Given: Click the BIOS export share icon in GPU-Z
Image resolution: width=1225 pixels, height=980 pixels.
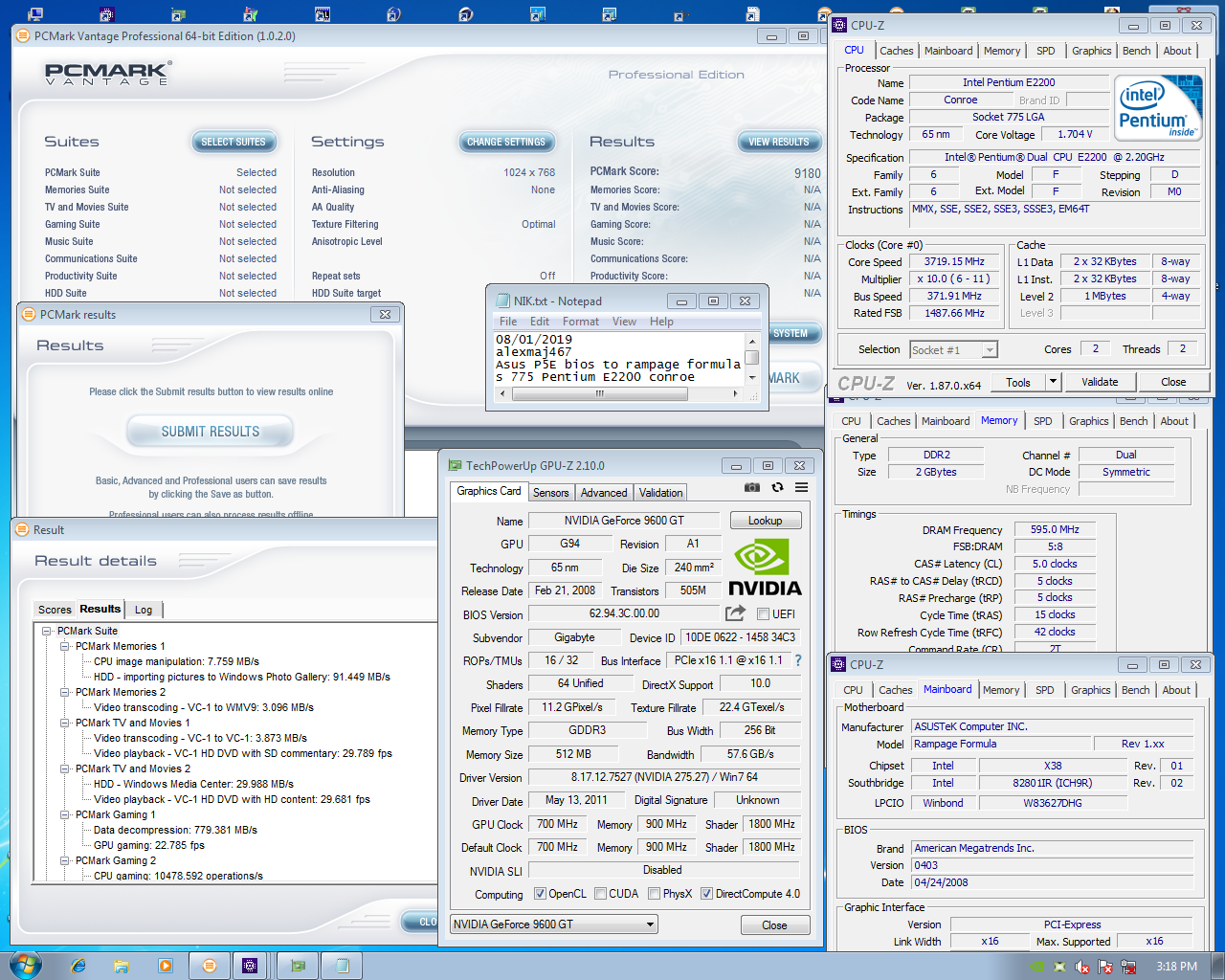Looking at the screenshot, I should (735, 613).
